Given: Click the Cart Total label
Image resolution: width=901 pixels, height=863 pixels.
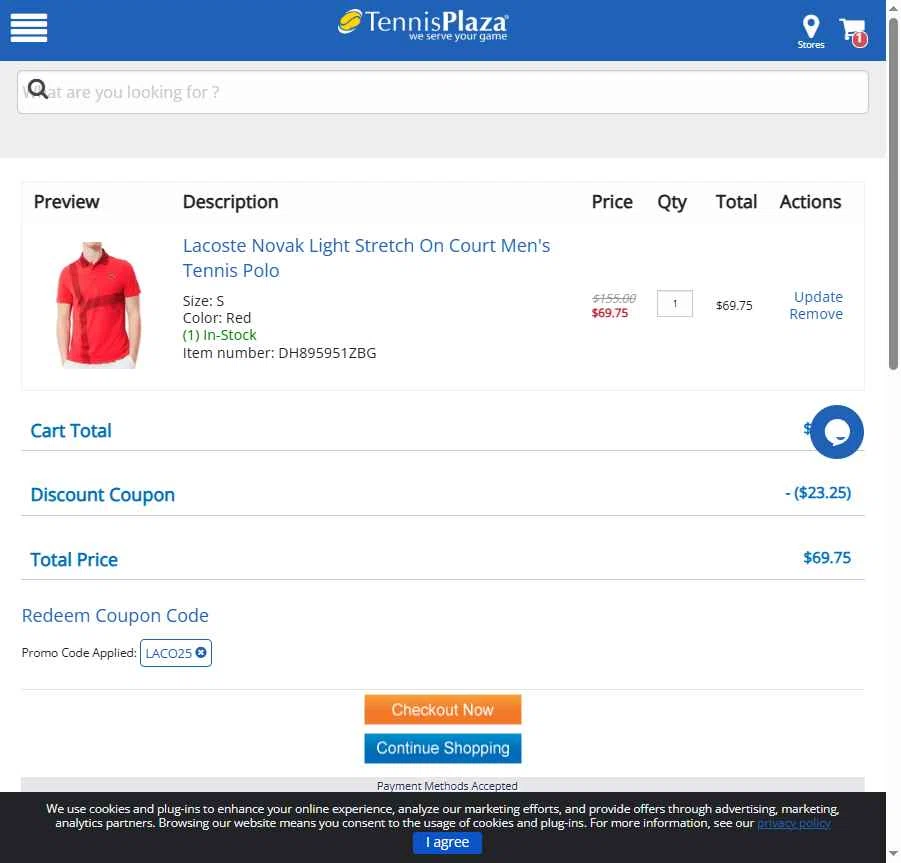Looking at the screenshot, I should (x=71, y=430).
